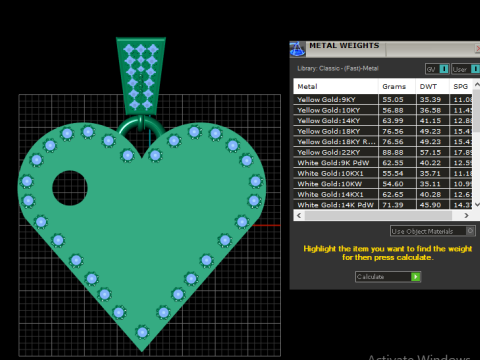Viewport: 480px width, 360px height.
Task: Select the Yellow Gold:18KY R... row
Action: pyautogui.click(x=383, y=142)
